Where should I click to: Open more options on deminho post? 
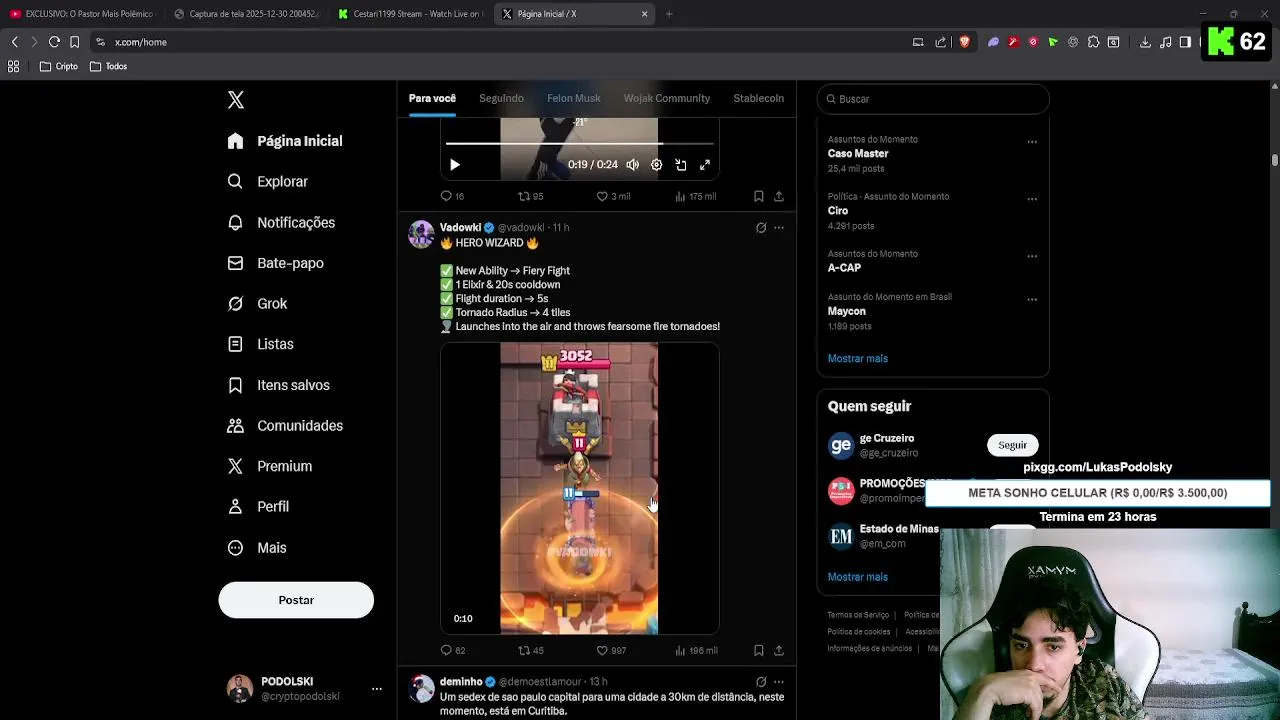tap(779, 682)
